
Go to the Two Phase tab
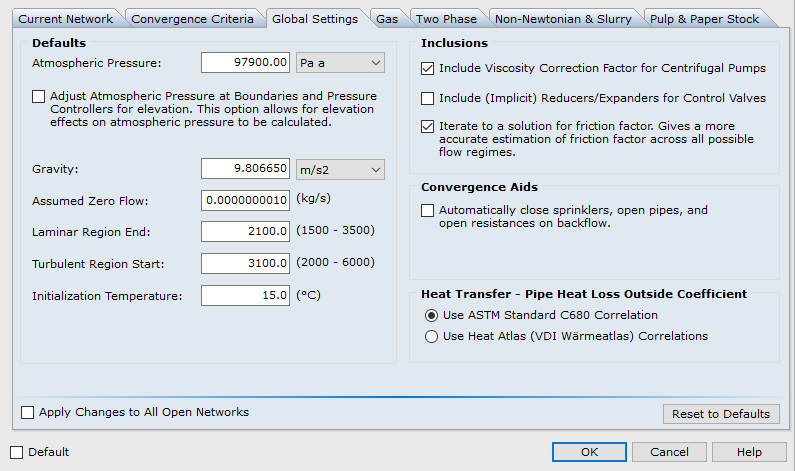(x=446, y=19)
